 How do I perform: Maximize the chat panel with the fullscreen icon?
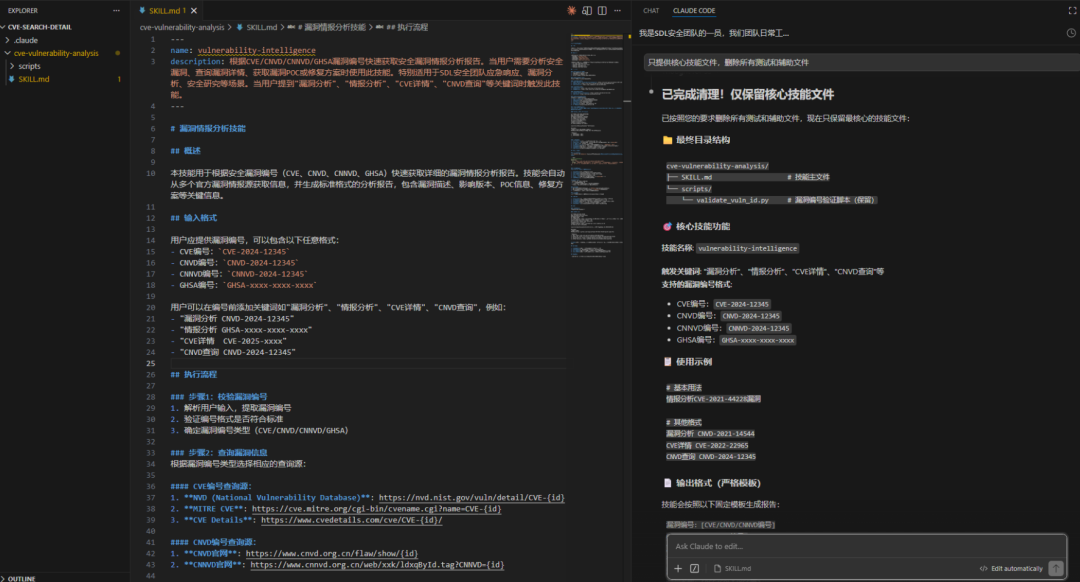tap(1072, 10)
